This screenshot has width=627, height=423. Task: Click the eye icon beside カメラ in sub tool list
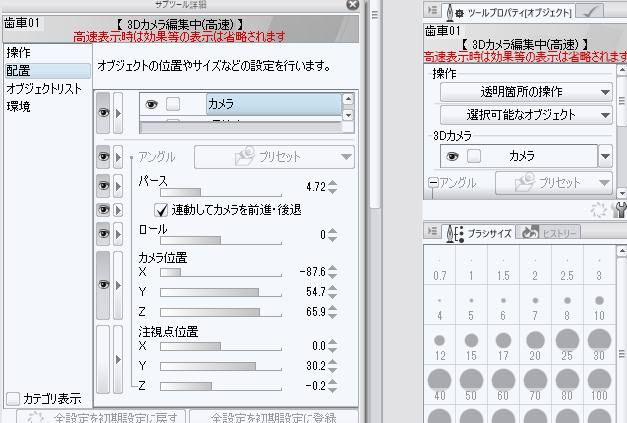(x=152, y=103)
